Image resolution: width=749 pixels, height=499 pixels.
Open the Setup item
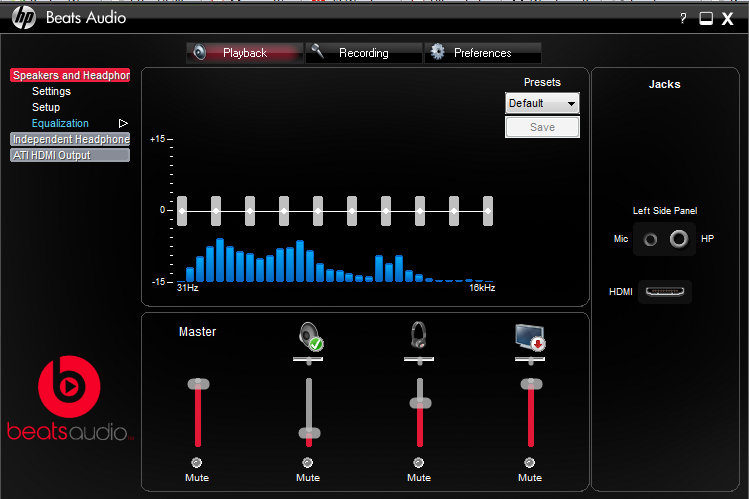(x=46, y=107)
